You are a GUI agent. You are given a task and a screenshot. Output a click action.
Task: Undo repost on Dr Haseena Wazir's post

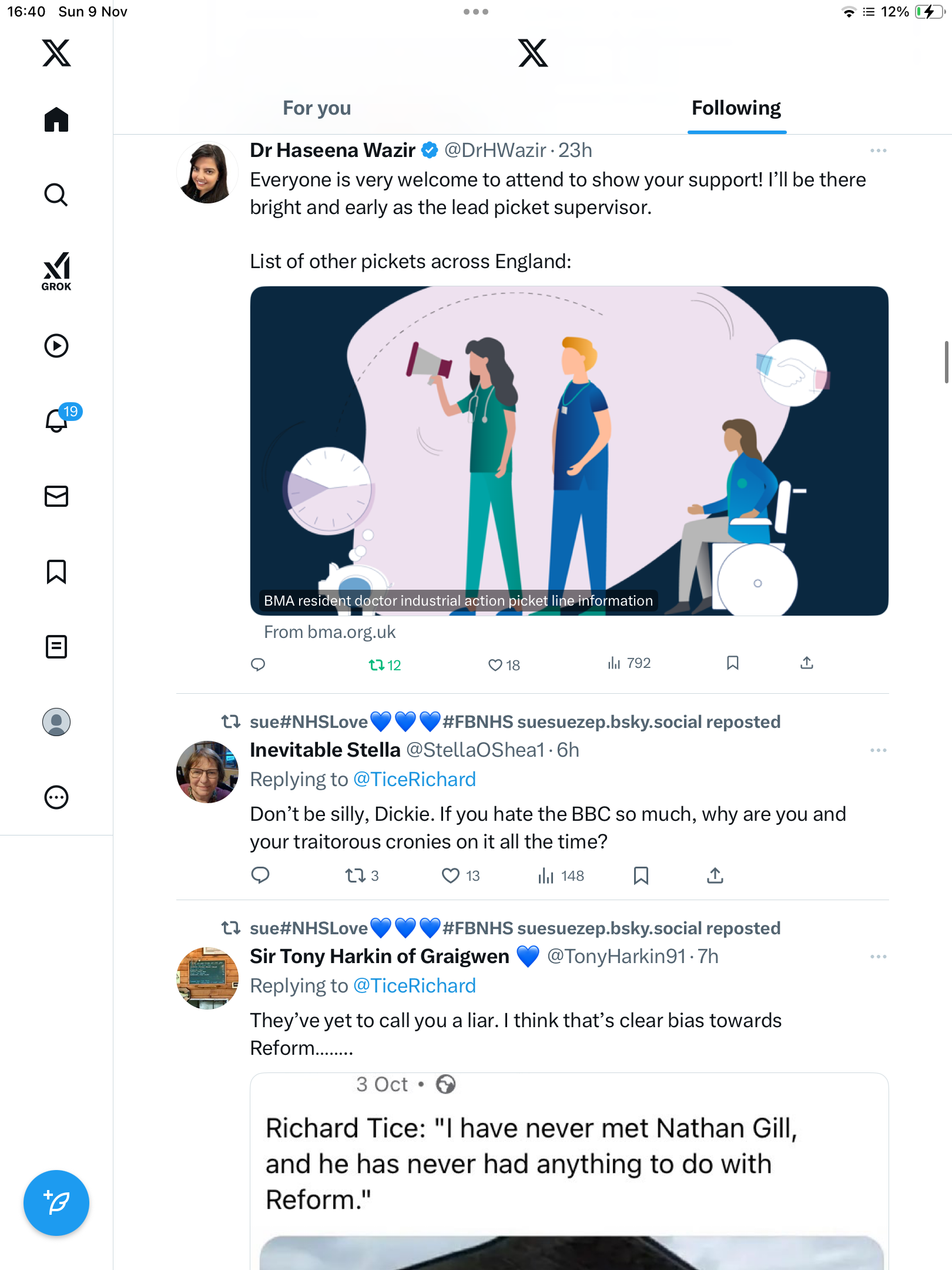[377, 665]
